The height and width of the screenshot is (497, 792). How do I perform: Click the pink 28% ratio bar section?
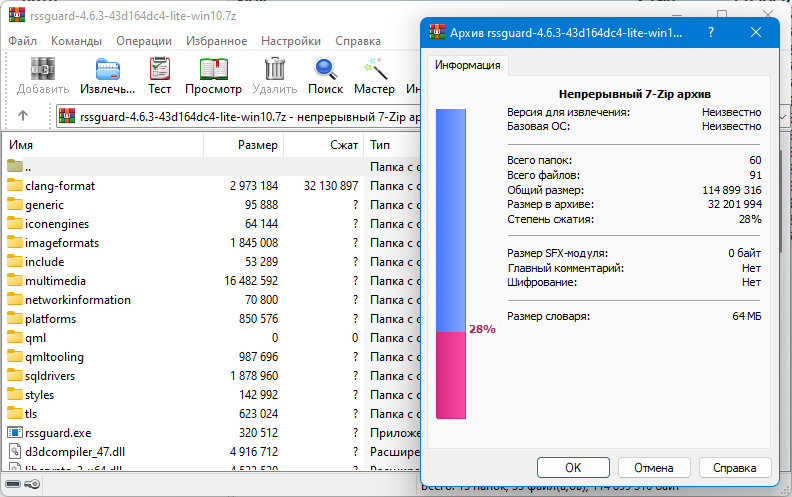point(451,375)
